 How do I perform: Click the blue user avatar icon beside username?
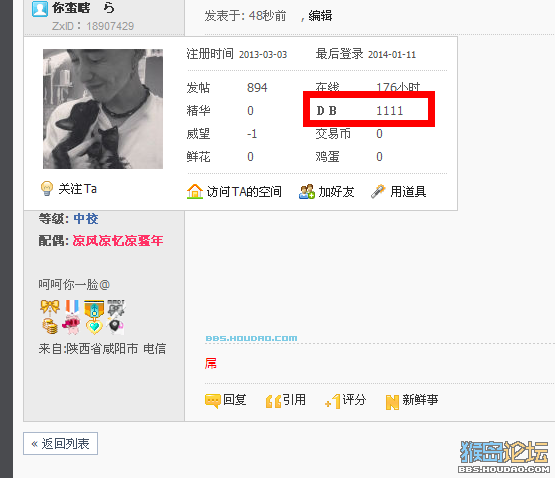click(x=40, y=8)
